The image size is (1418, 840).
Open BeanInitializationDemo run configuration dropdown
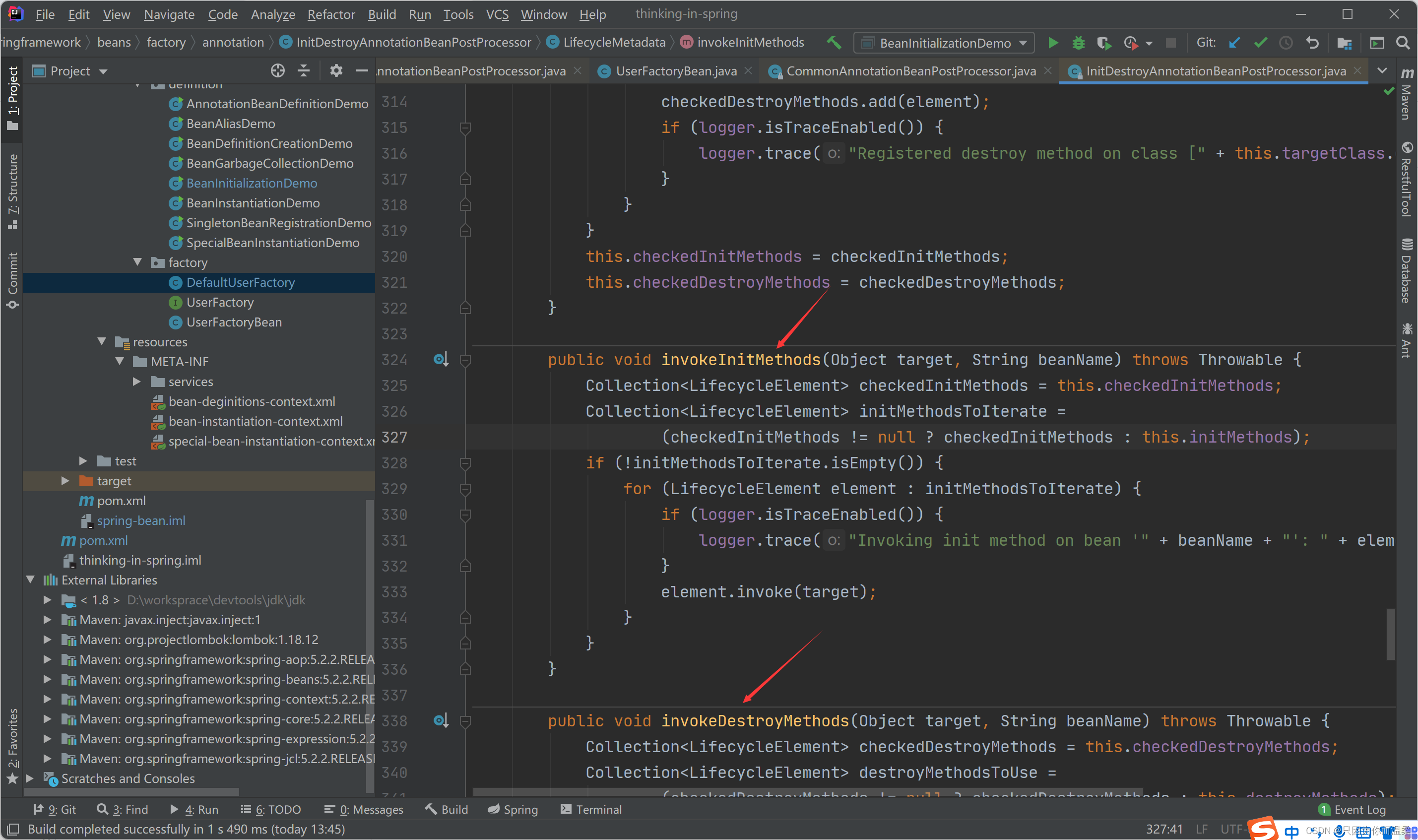point(944,43)
